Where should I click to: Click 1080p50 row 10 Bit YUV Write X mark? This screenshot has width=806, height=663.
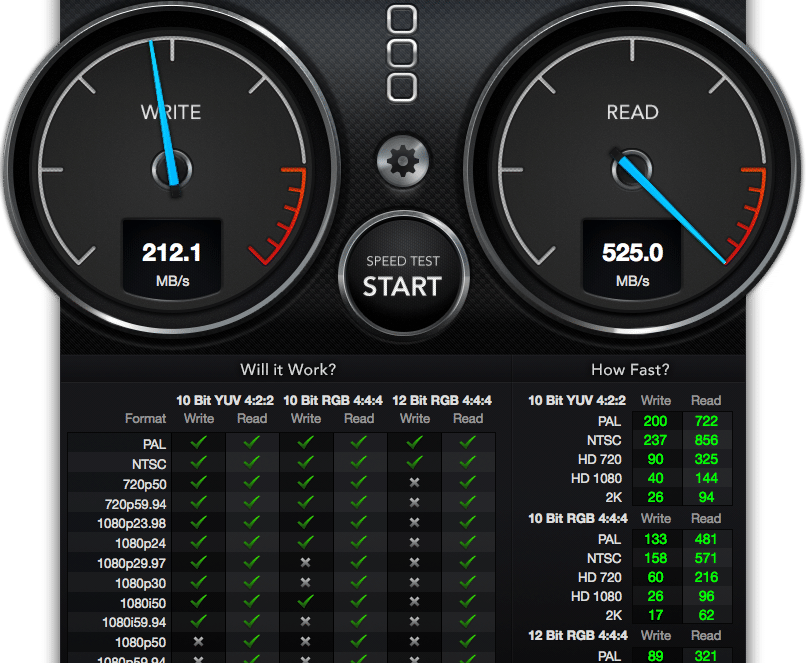[x=198, y=641]
